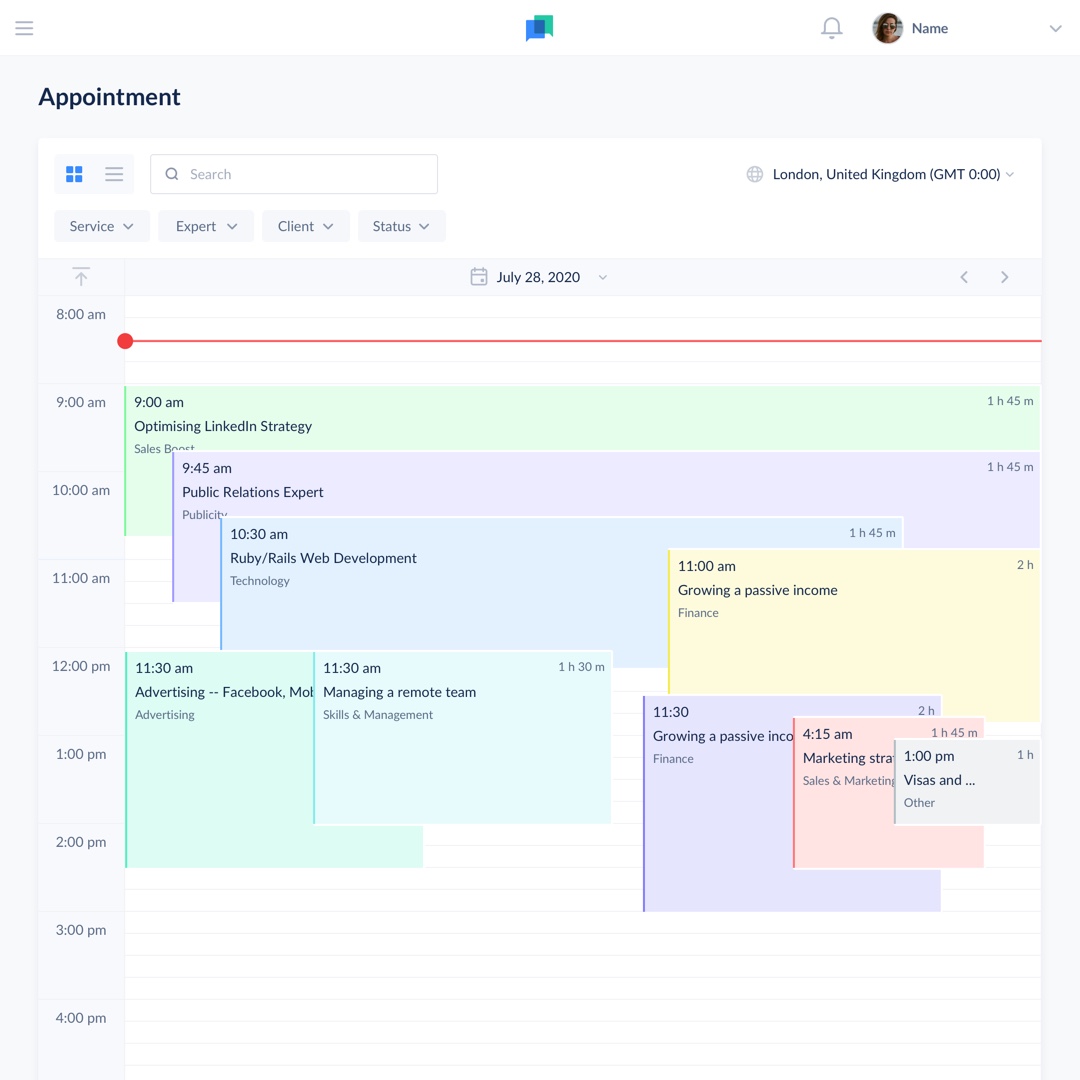
Task: Switch to list view
Action: point(114,174)
